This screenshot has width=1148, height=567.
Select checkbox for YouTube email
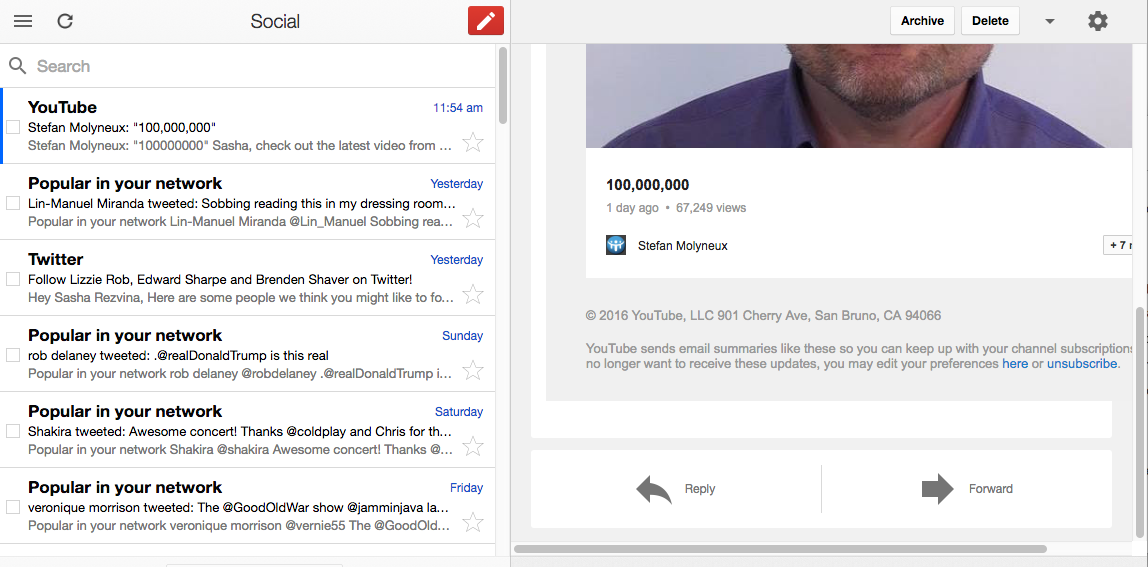13,127
